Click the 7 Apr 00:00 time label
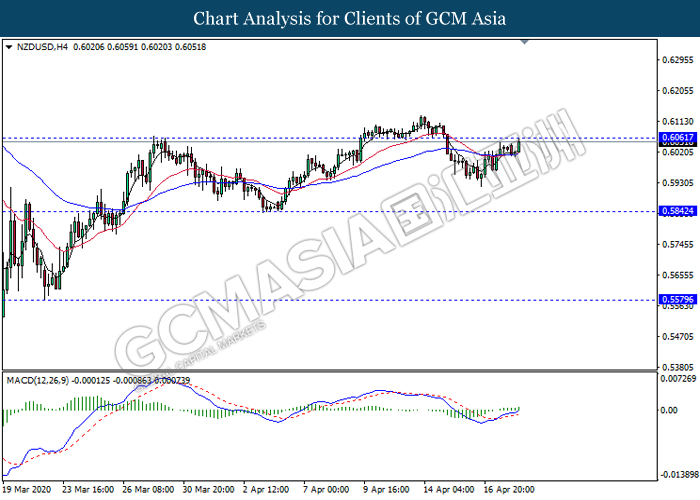The height and width of the screenshot is (500, 700). [326, 490]
